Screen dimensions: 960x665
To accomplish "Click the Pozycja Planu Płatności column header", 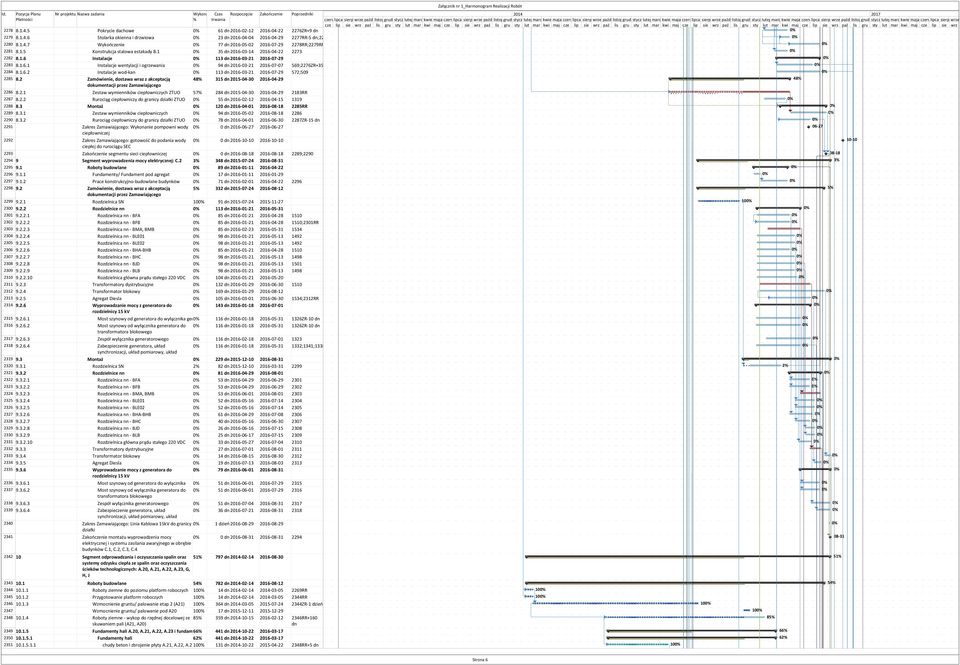I will [x=28, y=16].
